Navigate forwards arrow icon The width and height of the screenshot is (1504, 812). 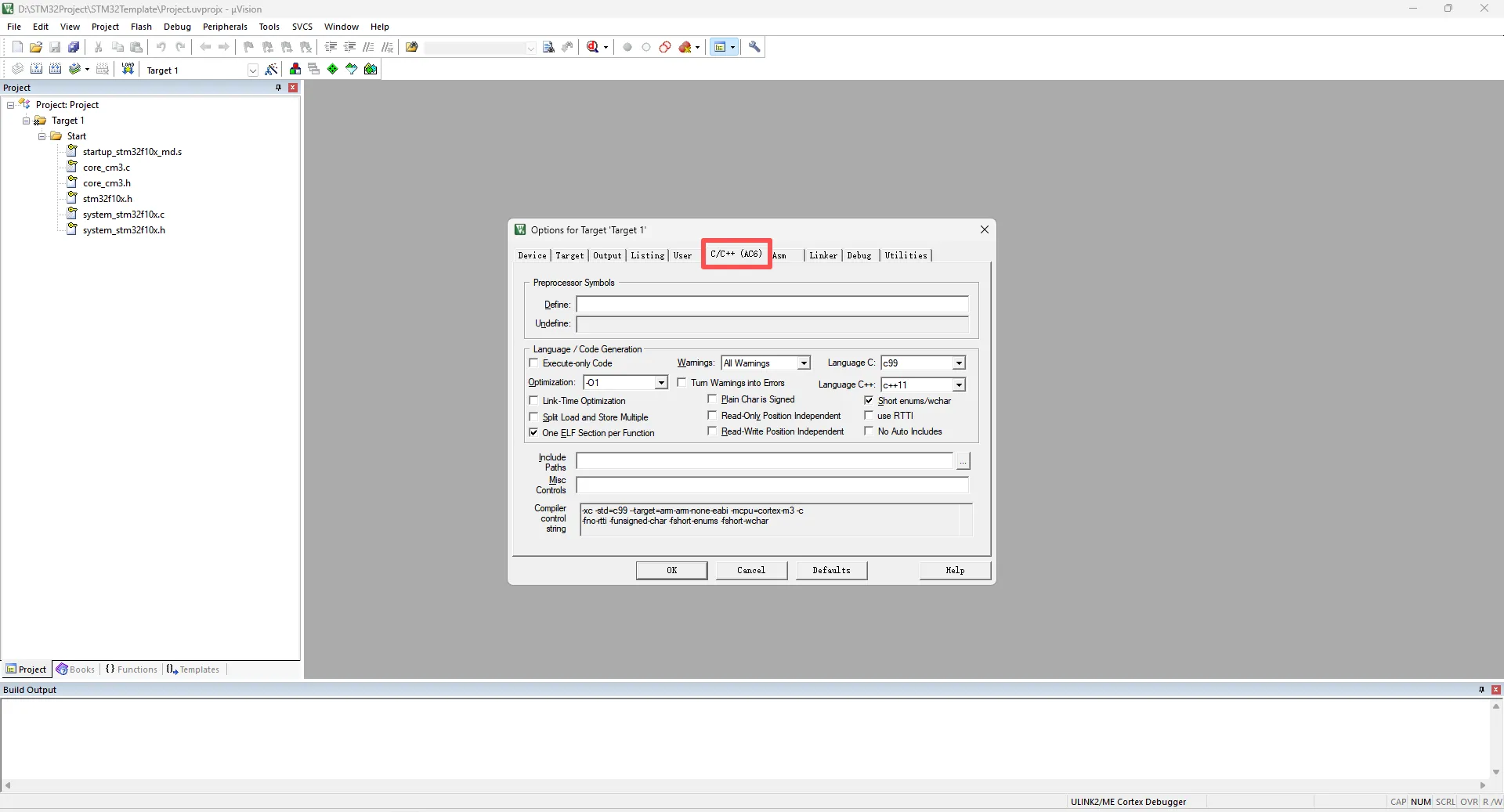224,47
